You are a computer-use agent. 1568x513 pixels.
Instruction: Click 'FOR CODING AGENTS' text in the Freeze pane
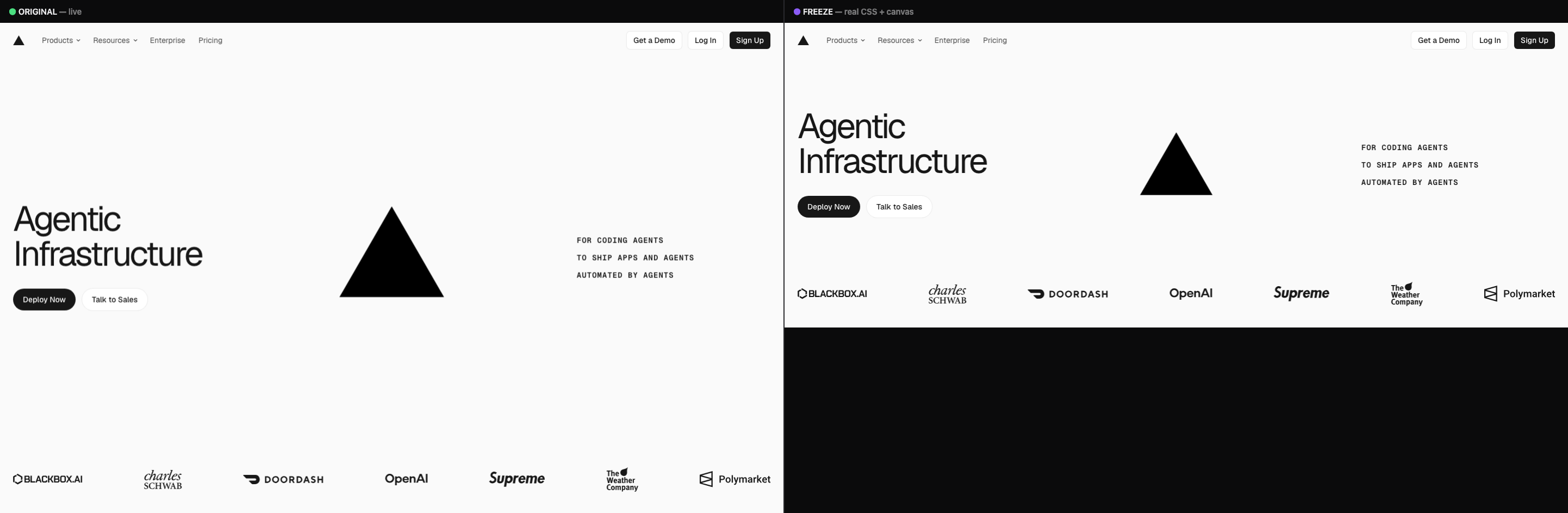pos(1404,147)
